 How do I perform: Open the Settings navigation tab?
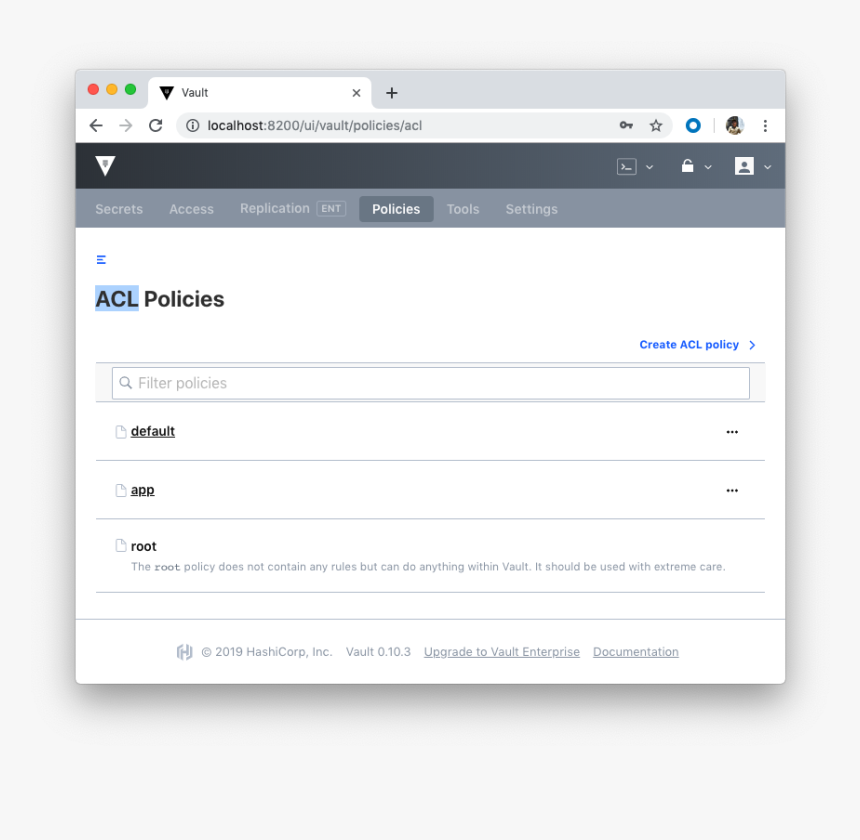click(x=531, y=209)
